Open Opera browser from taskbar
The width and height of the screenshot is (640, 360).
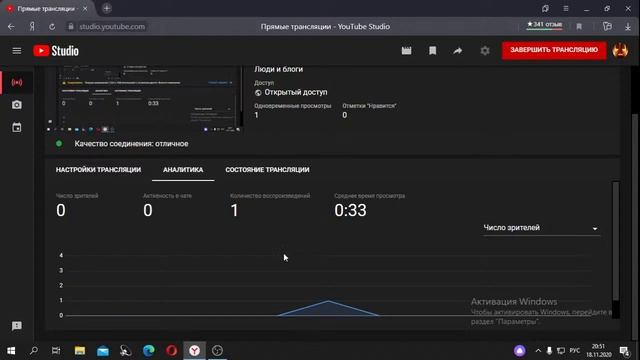(x=171, y=350)
